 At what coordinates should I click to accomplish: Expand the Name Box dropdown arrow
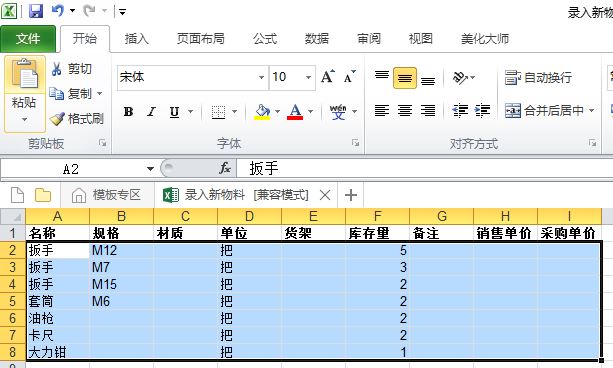150,169
